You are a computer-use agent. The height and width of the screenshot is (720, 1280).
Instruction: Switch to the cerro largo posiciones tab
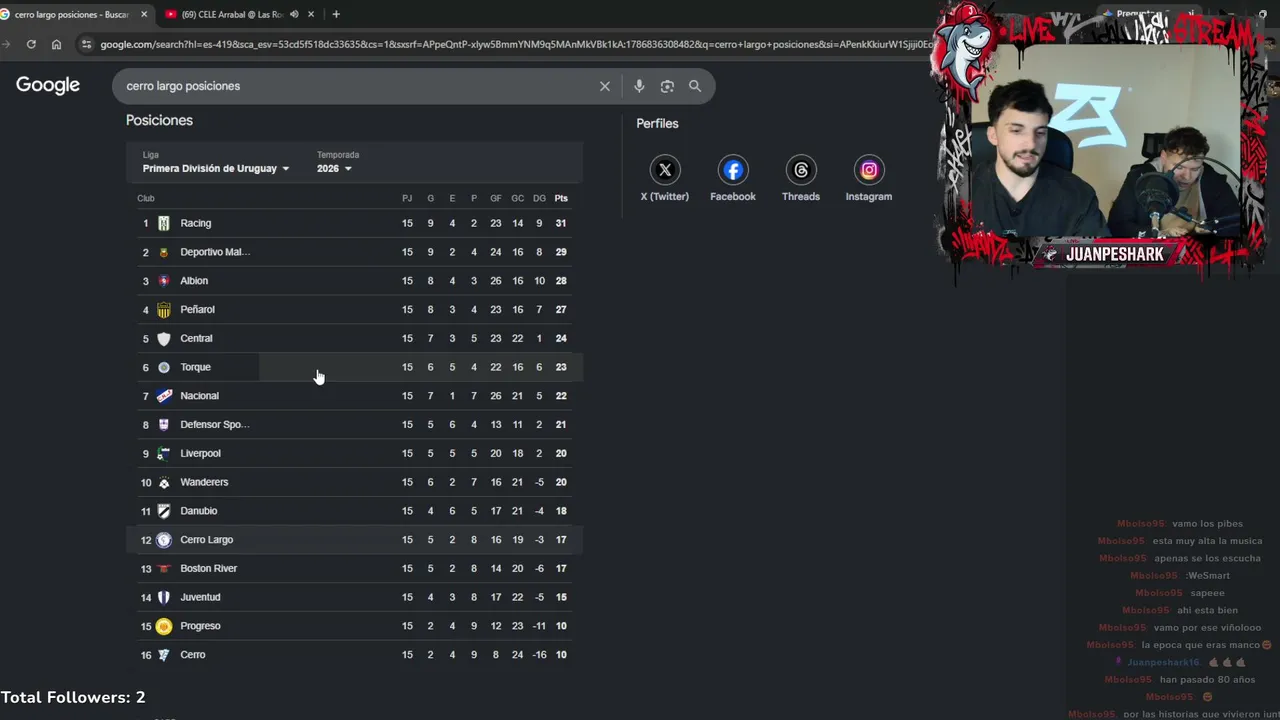point(72,14)
